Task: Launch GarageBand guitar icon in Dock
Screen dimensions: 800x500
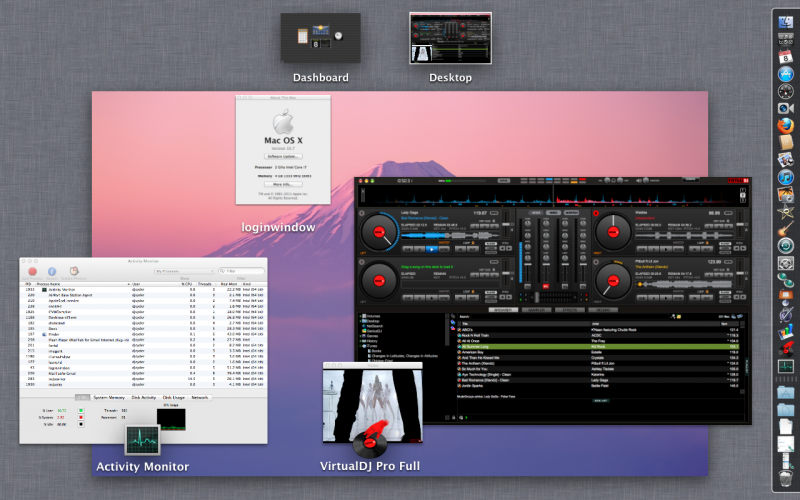Action: (786, 228)
